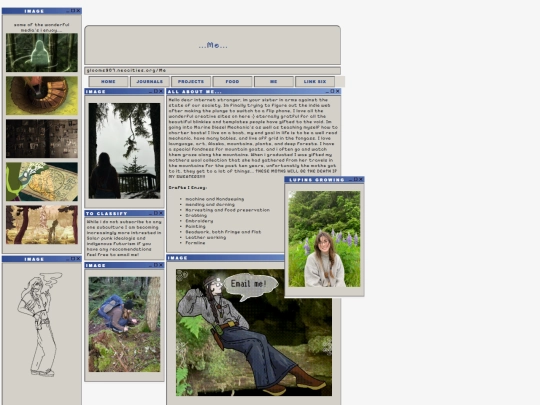The height and width of the screenshot is (405, 540).
Task: Click the portrait photo among lupine flowers
Action: coord(324,239)
